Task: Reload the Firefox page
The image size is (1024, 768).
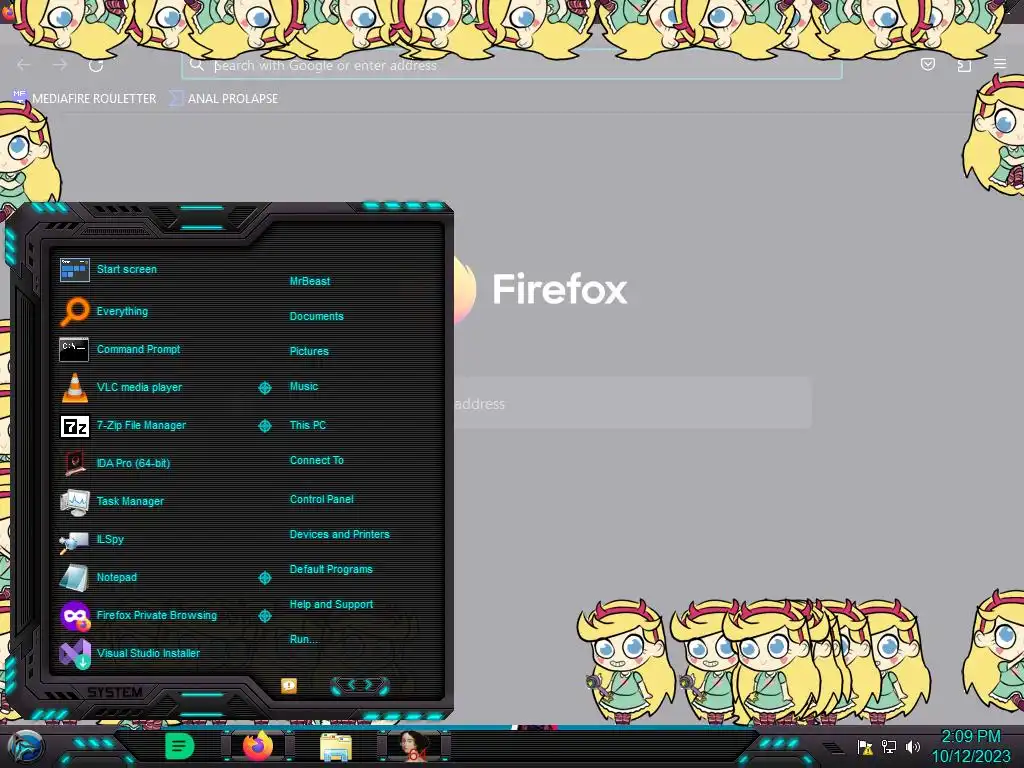Action: coord(96,65)
